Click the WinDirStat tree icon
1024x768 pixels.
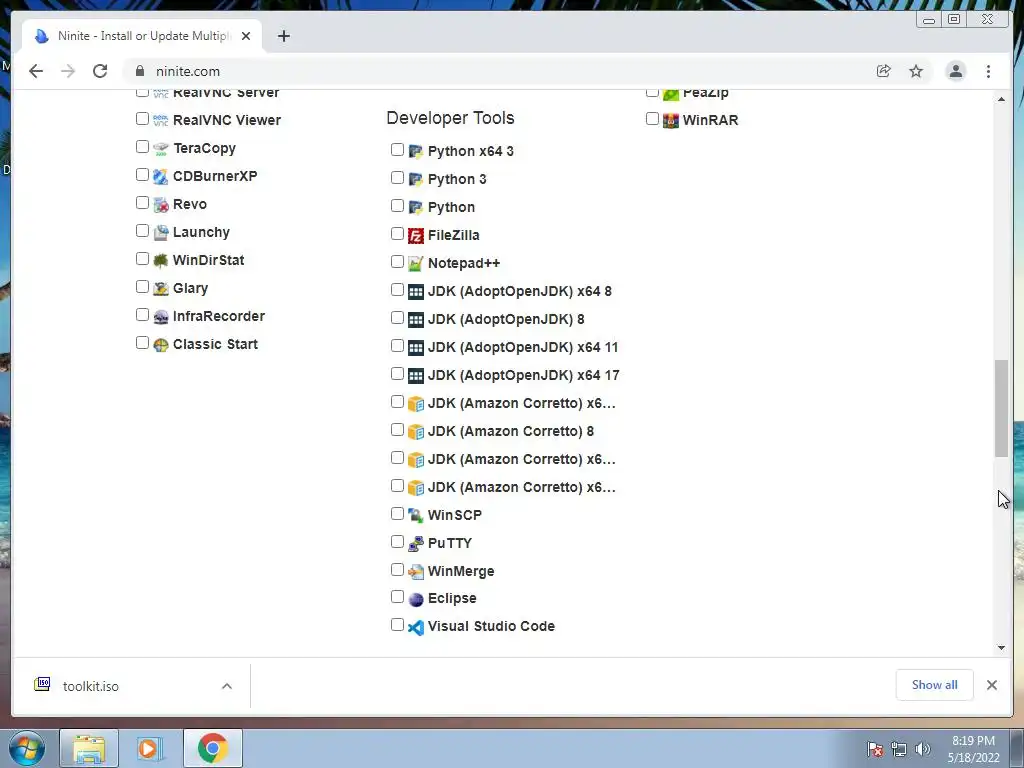pos(161,261)
